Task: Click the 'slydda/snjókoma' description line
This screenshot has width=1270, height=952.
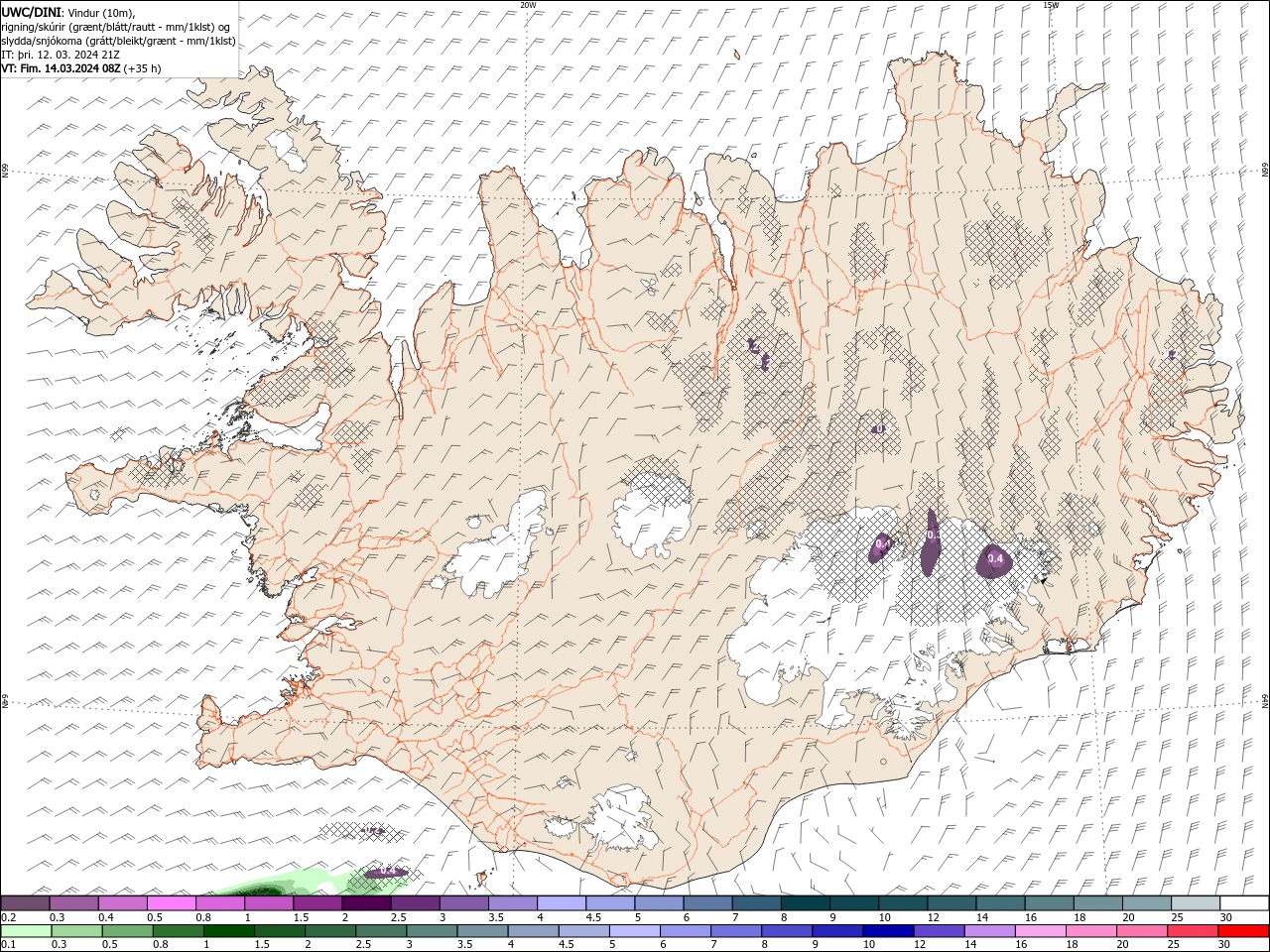Action: (118, 40)
